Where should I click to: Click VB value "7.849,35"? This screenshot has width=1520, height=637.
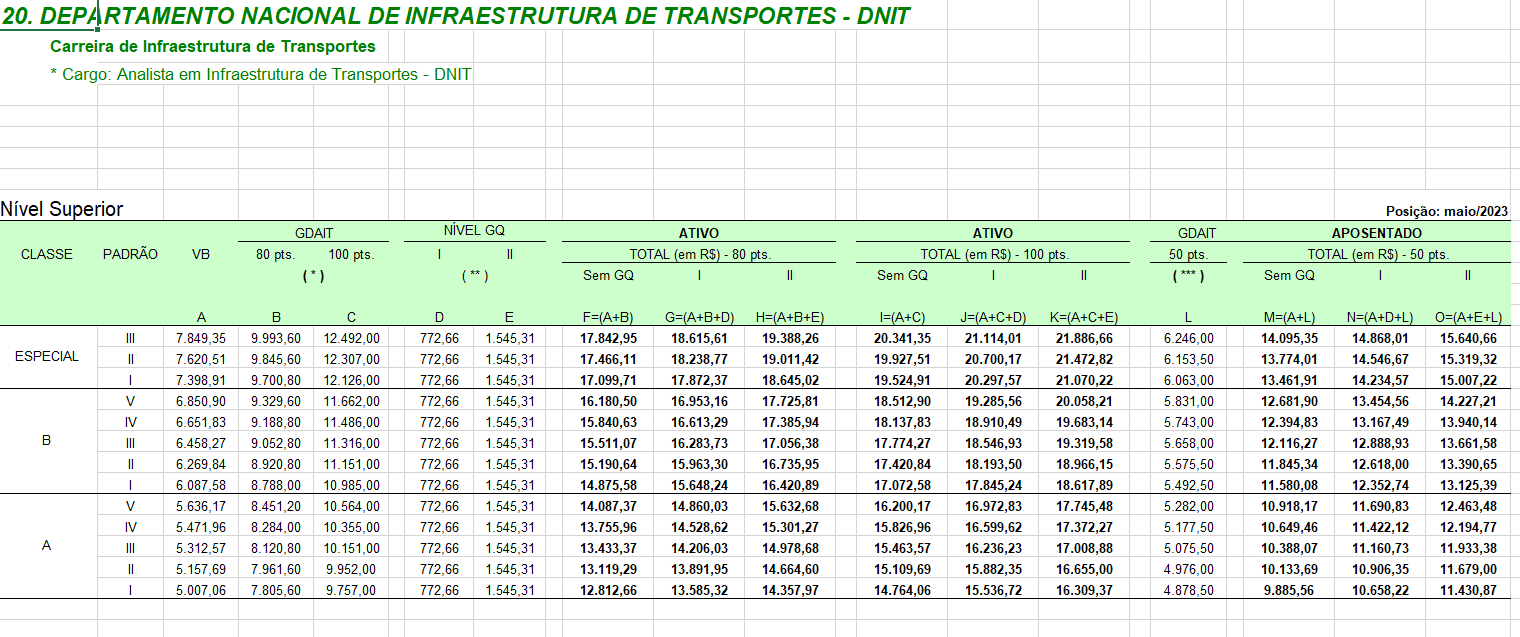[x=201, y=339]
